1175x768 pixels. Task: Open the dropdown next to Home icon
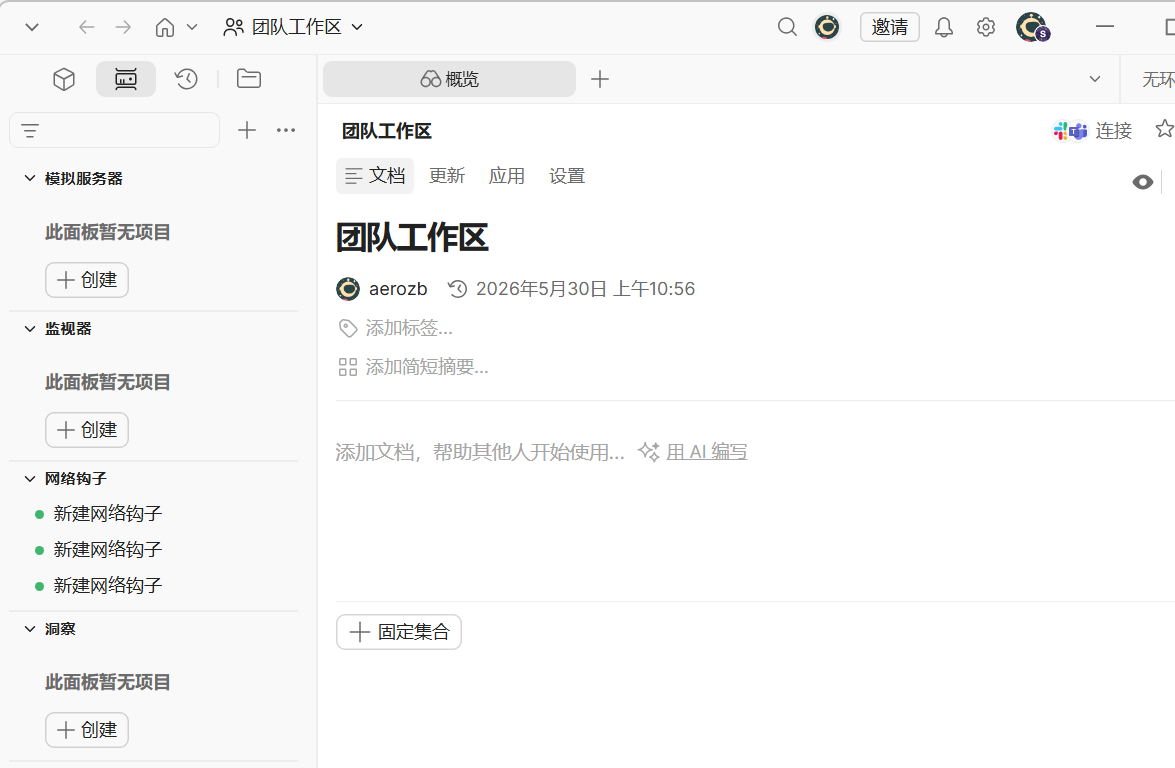(192, 27)
